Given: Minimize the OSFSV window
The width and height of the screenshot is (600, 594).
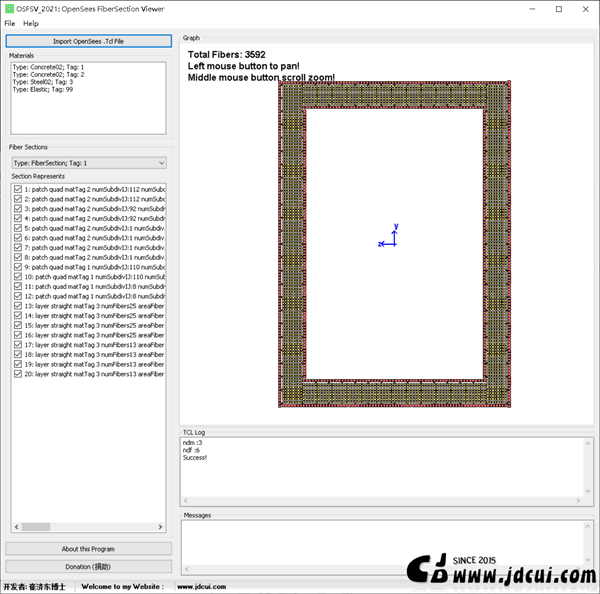Looking at the screenshot, I should click(532, 9).
